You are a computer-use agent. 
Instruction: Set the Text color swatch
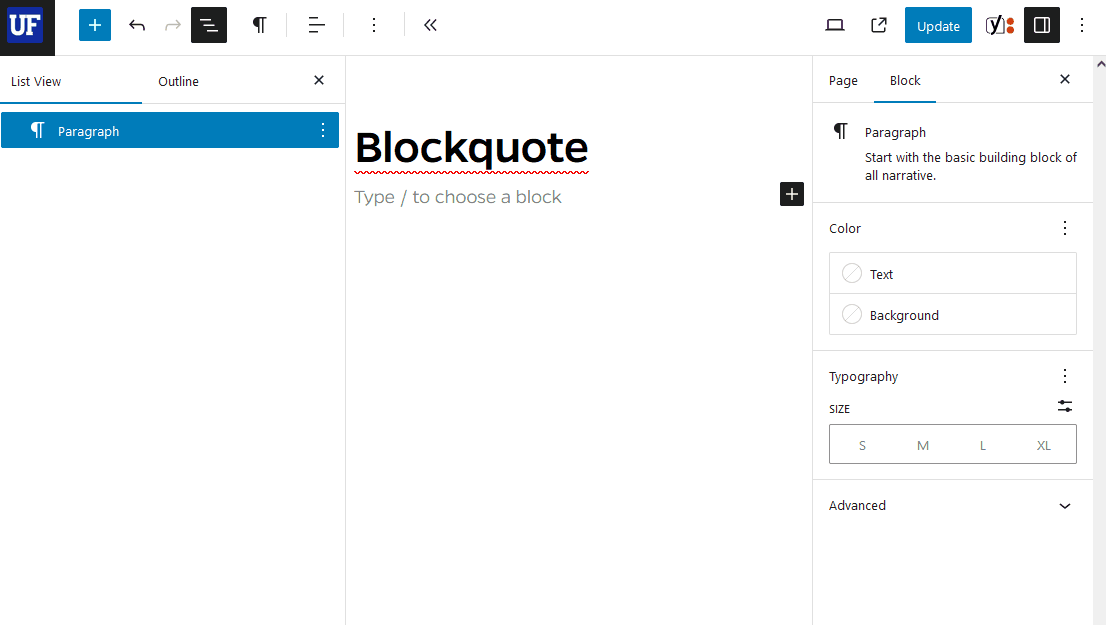(852, 273)
